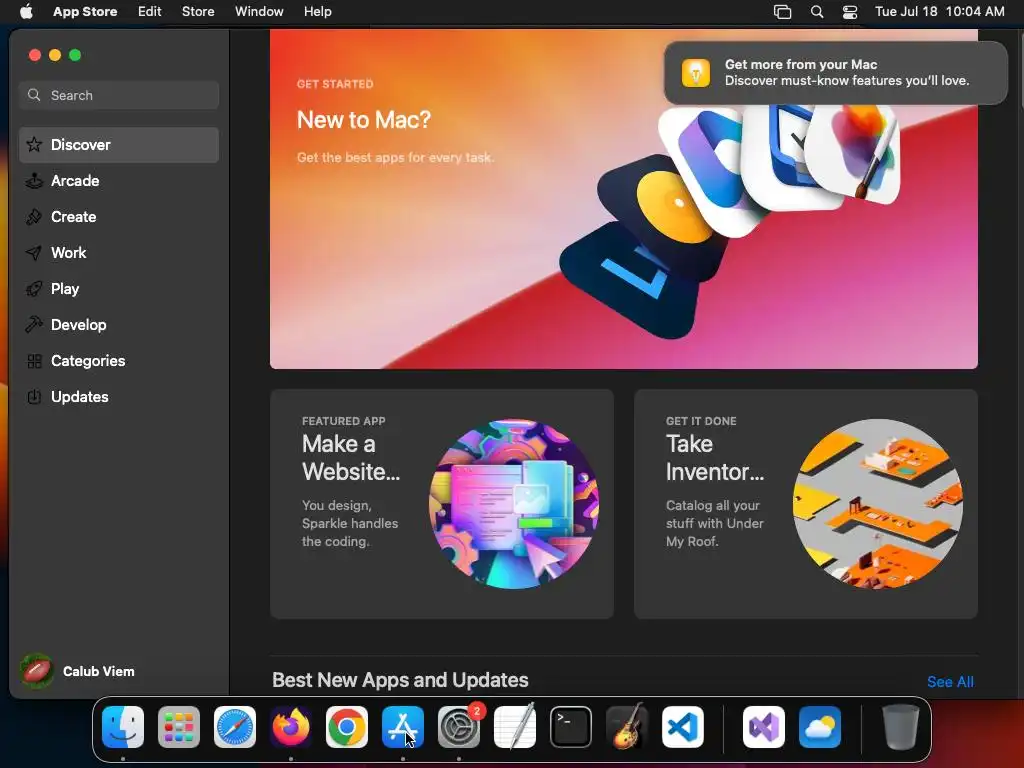
Task: Click the Take Inventory circular artwork
Action: (878, 504)
